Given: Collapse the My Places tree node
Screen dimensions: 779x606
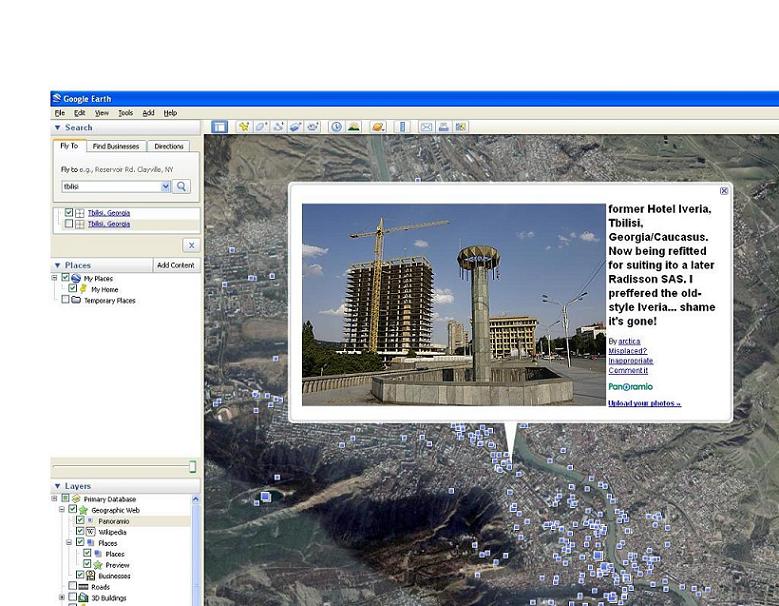Looking at the screenshot, I should (55, 278).
